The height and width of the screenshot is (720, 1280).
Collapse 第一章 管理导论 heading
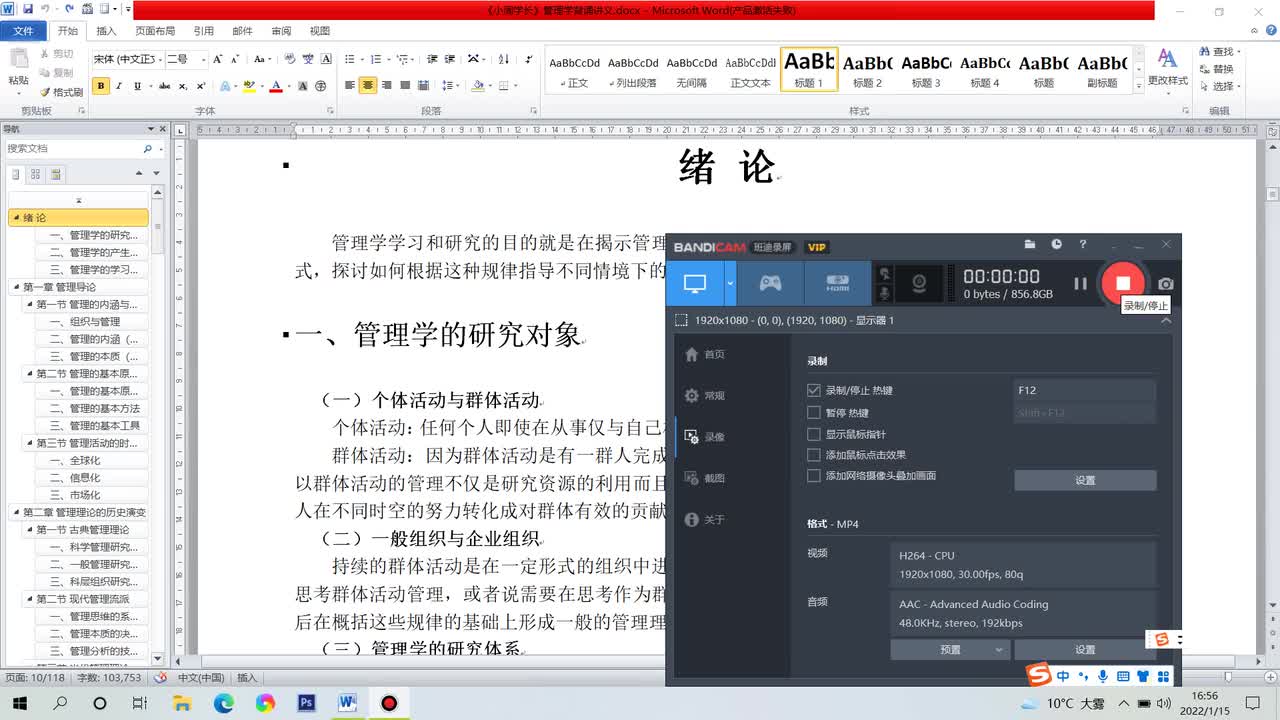coord(16,287)
